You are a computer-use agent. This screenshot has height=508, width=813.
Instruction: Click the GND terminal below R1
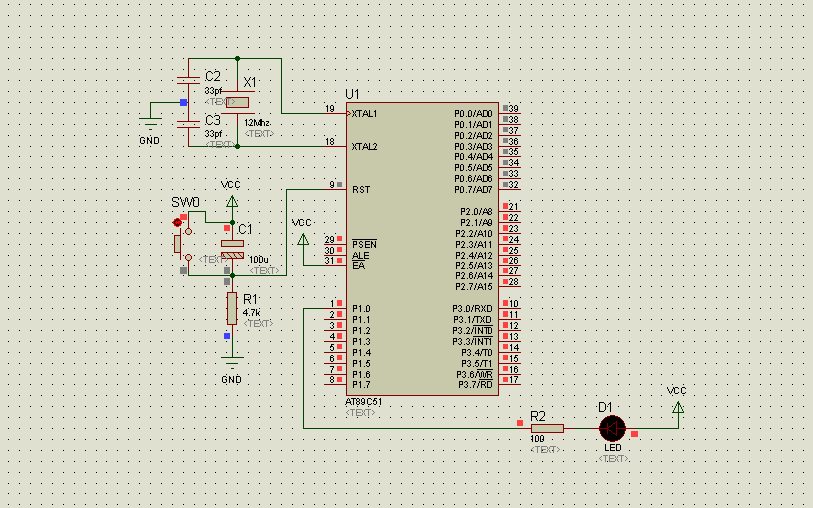[232, 361]
